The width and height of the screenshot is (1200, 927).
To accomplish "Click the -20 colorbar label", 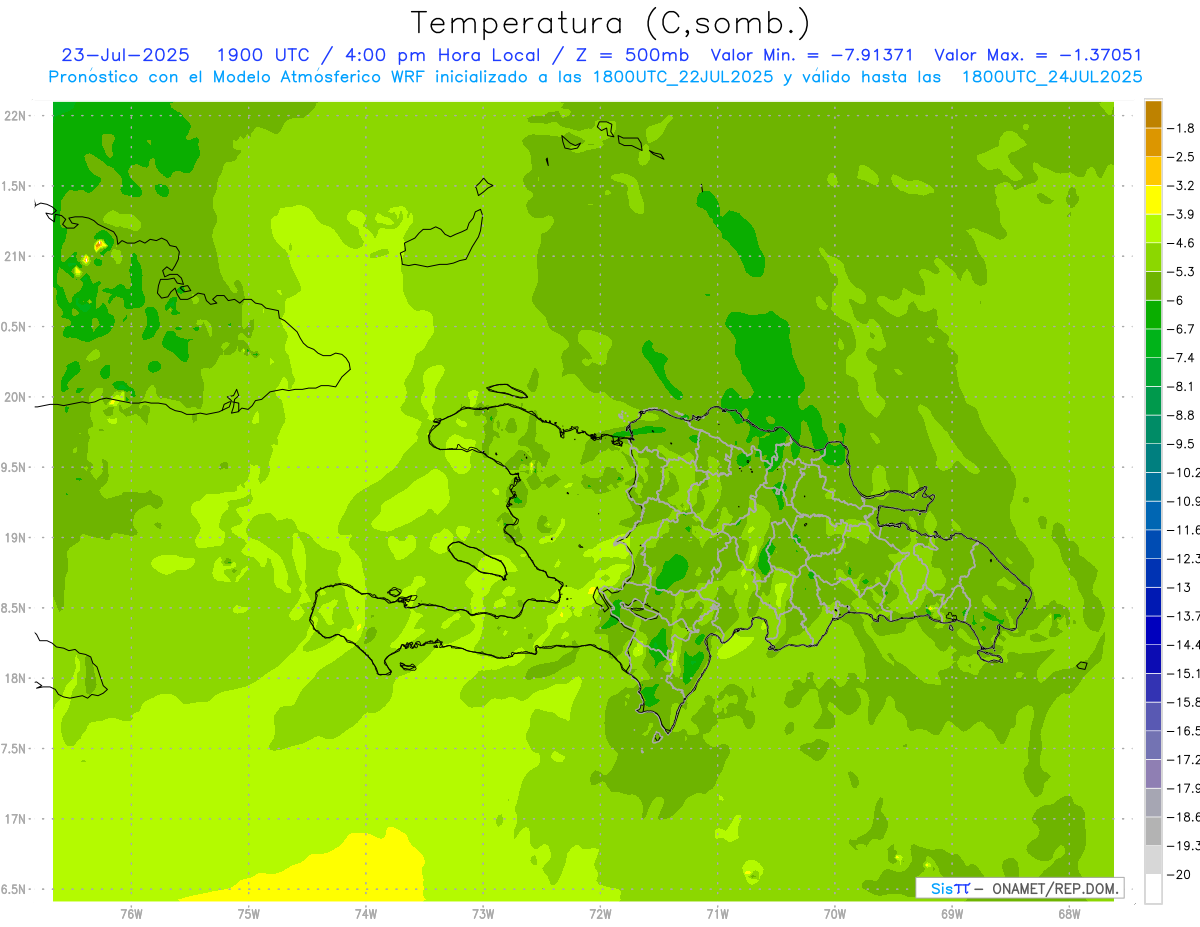I will pyautogui.click(x=1181, y=874).
